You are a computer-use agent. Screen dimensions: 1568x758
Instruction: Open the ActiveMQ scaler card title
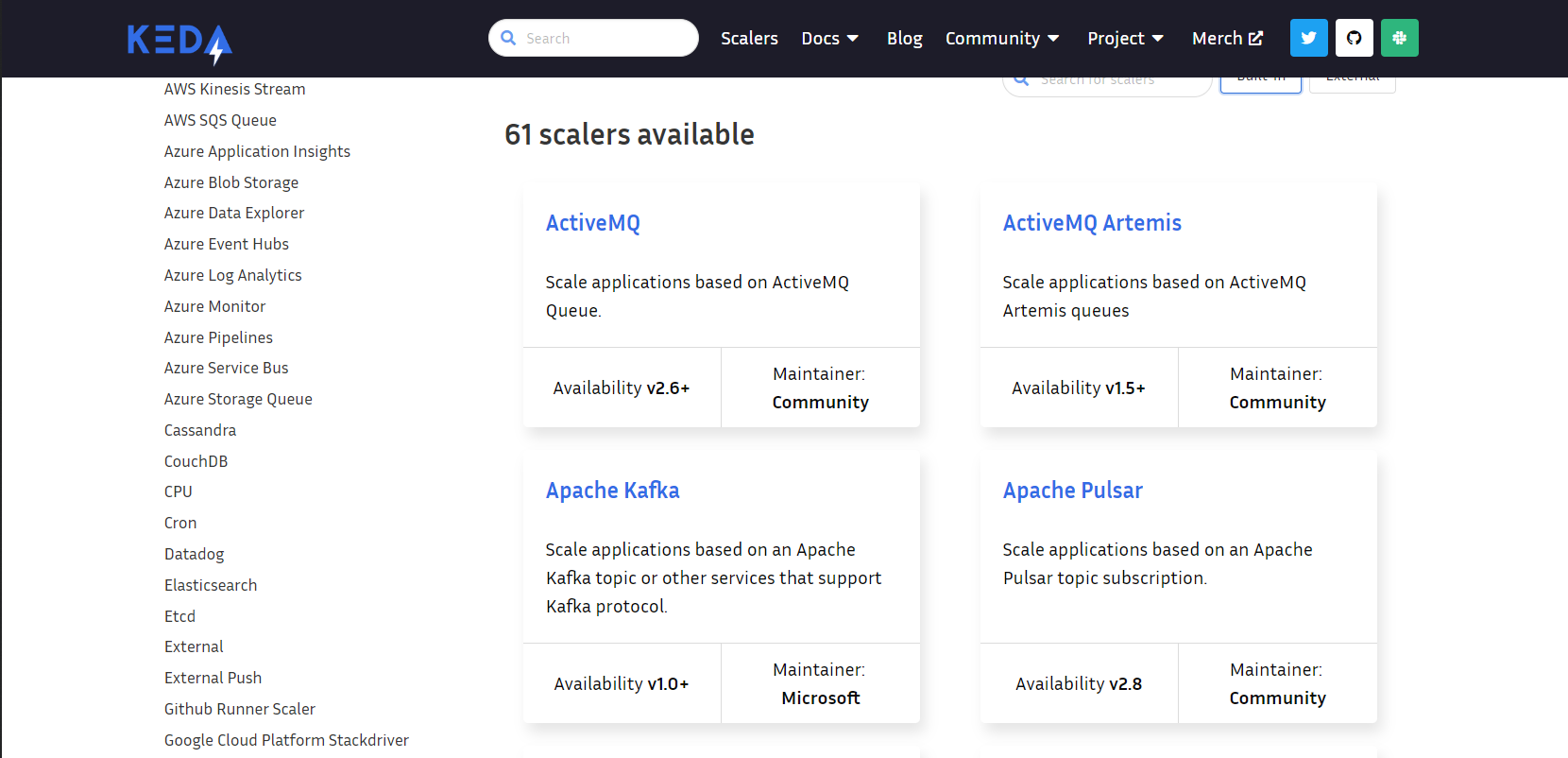593,223
